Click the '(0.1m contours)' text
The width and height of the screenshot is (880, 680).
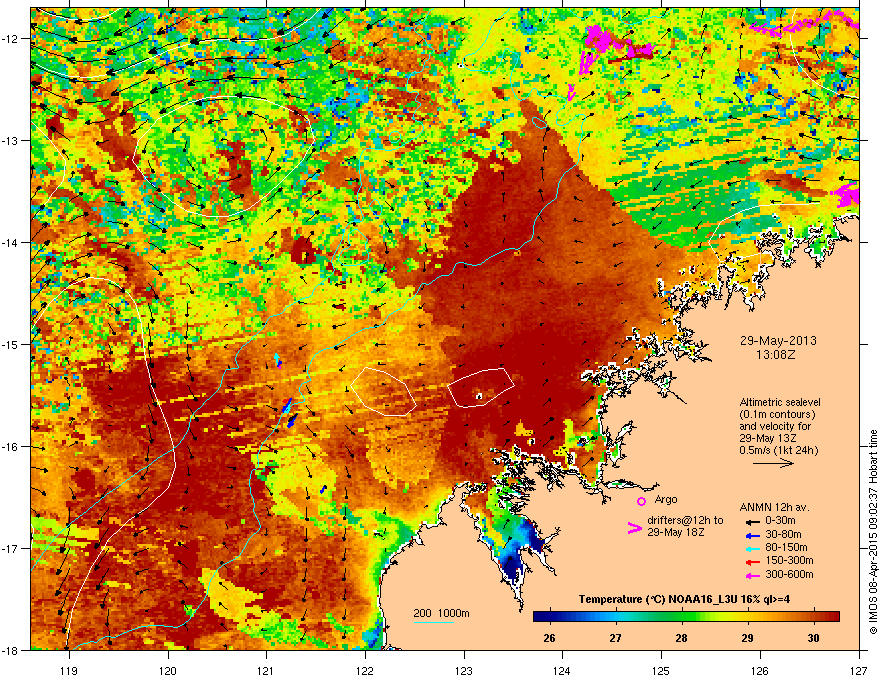(777, 415)
